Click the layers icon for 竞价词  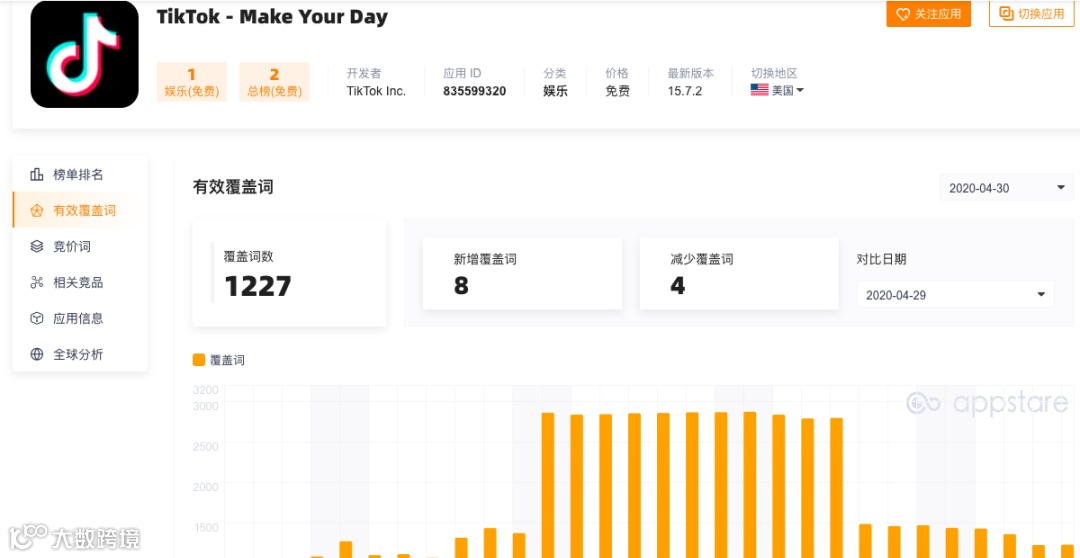tap(37, 247)
